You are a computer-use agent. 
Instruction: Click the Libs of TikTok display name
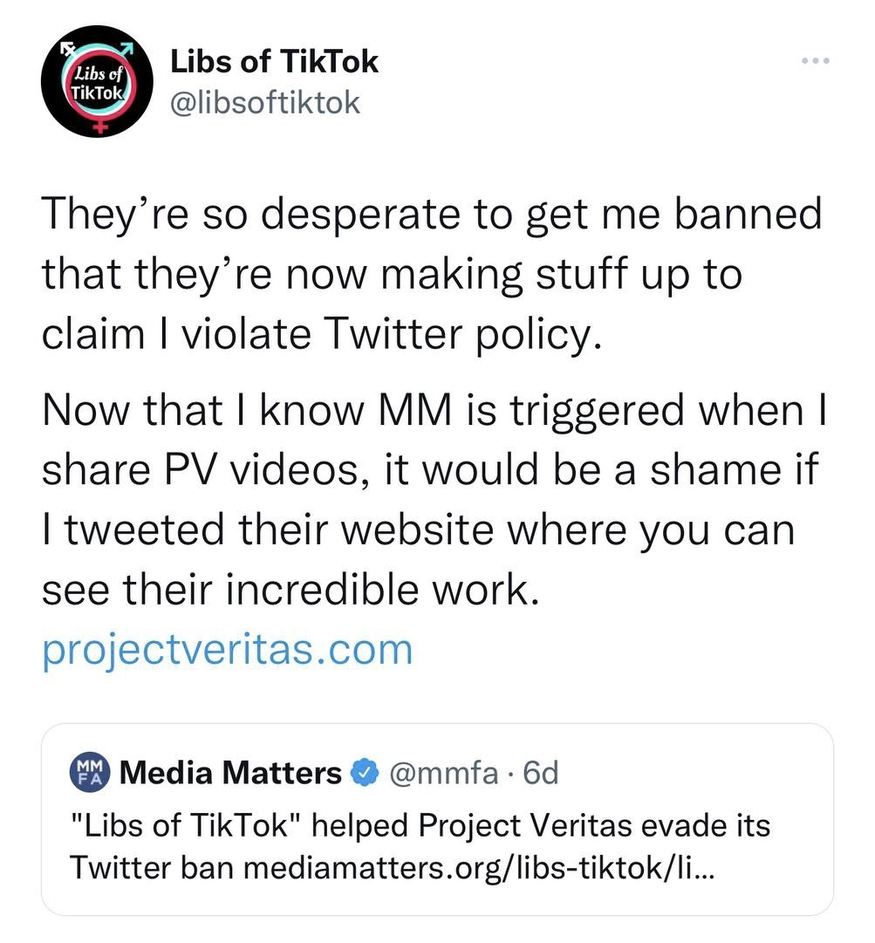275,61
